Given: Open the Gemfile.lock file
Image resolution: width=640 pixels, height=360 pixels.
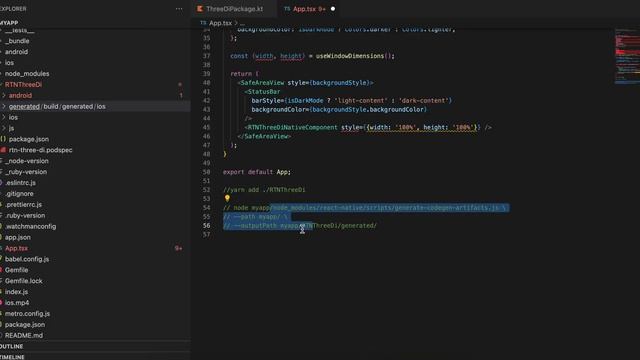Looking at the screenshot, I should pos(24,281).
